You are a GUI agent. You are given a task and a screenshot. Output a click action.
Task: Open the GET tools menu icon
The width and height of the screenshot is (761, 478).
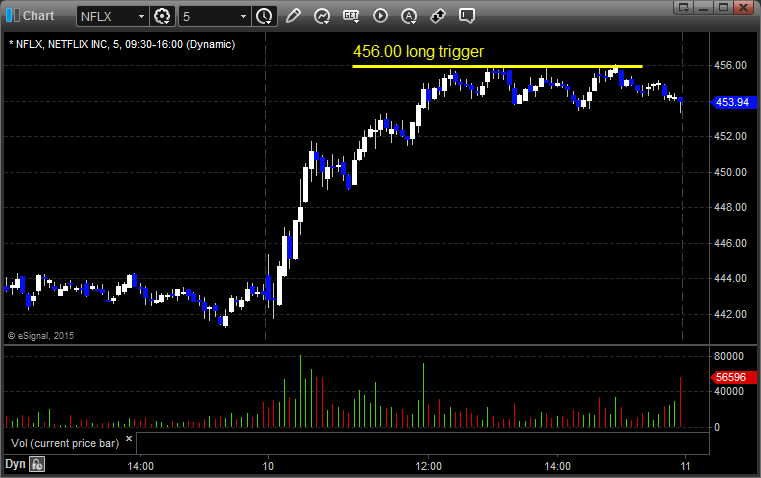pyautogui.click(x=351, y=16)
